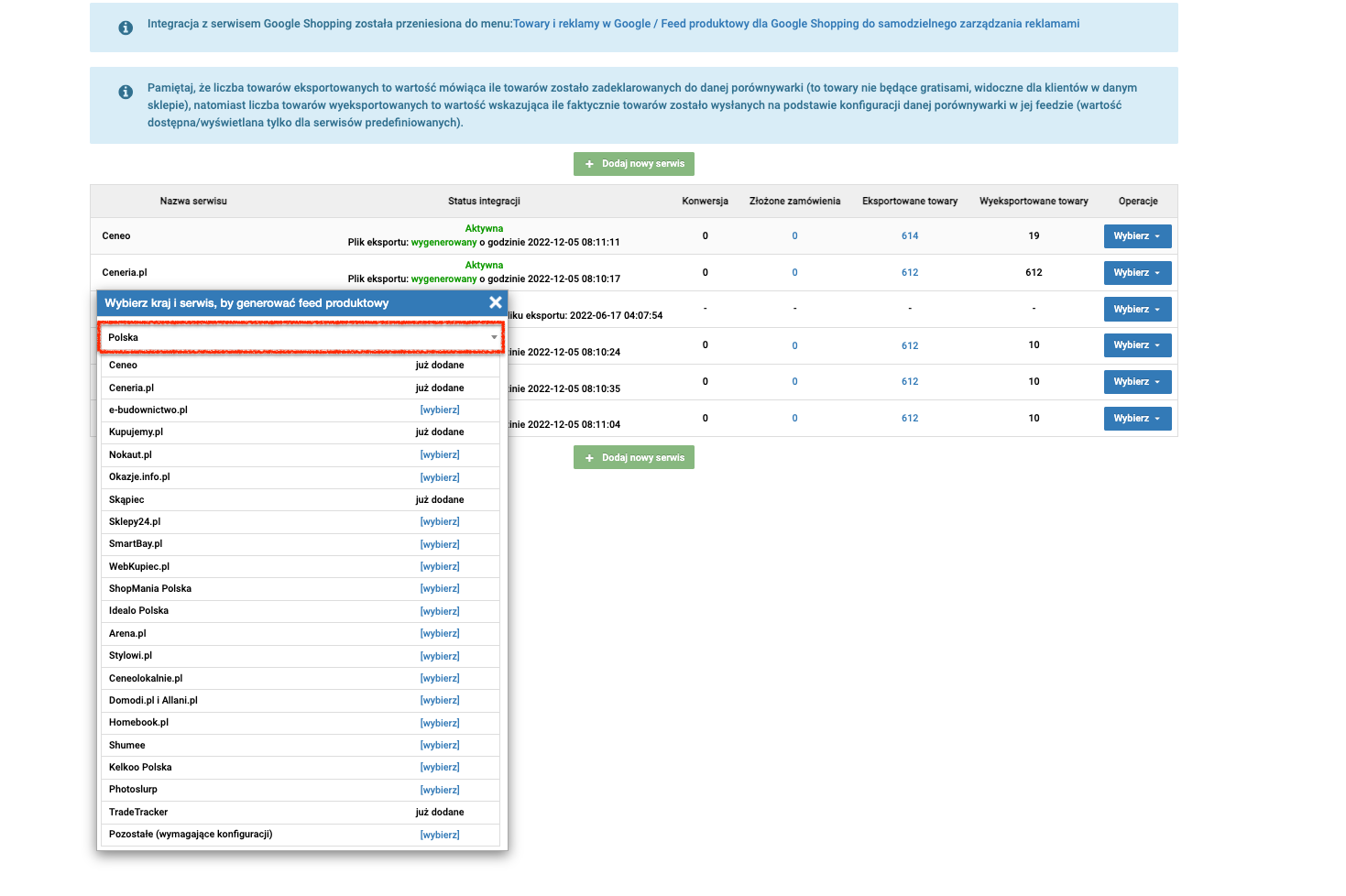Close the country and service picker popup
Viewport: 1346px width, 896px height.
(x=496, y=302)
